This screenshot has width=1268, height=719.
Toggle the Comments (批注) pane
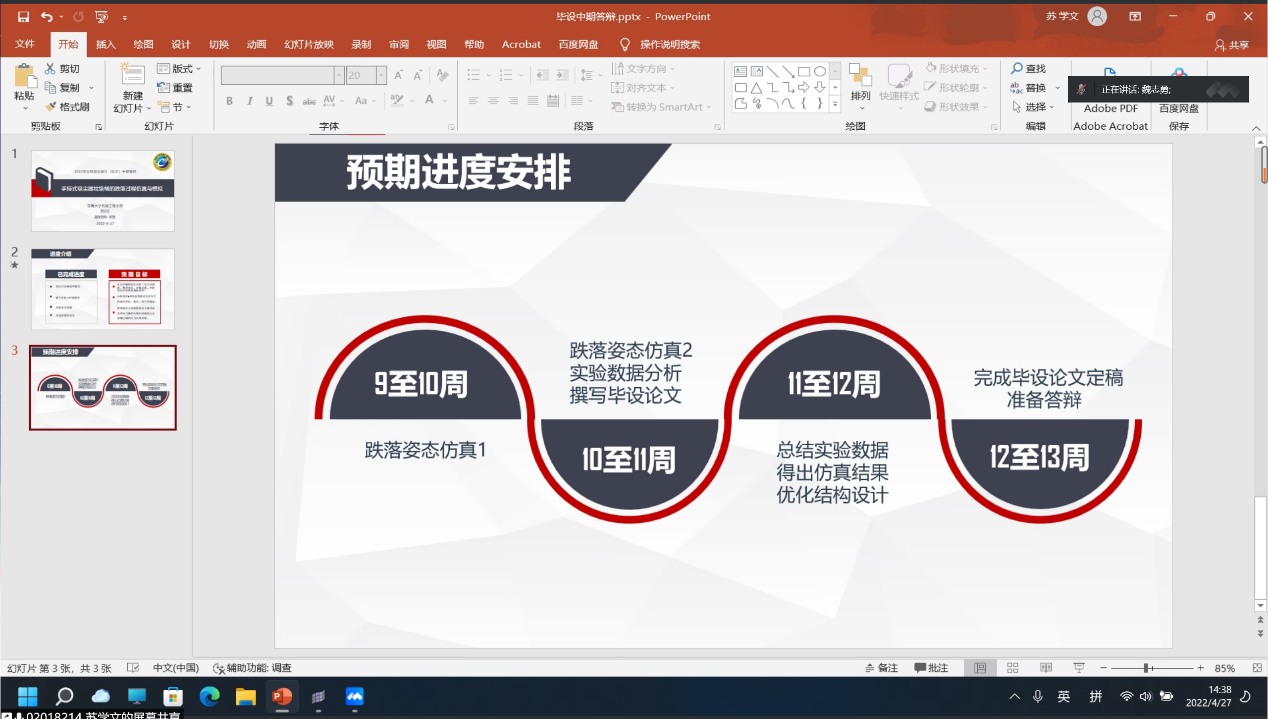click(931, 668)
